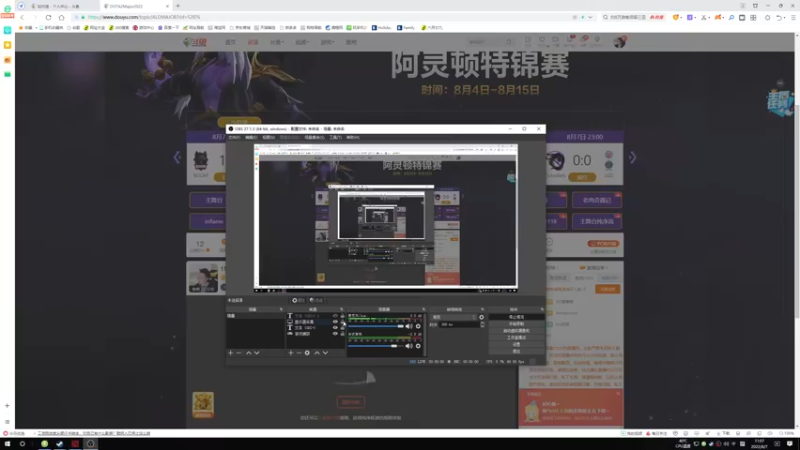
Task: Expand the Douyu 分类 nav dropdown
Action: click(277, 42)
